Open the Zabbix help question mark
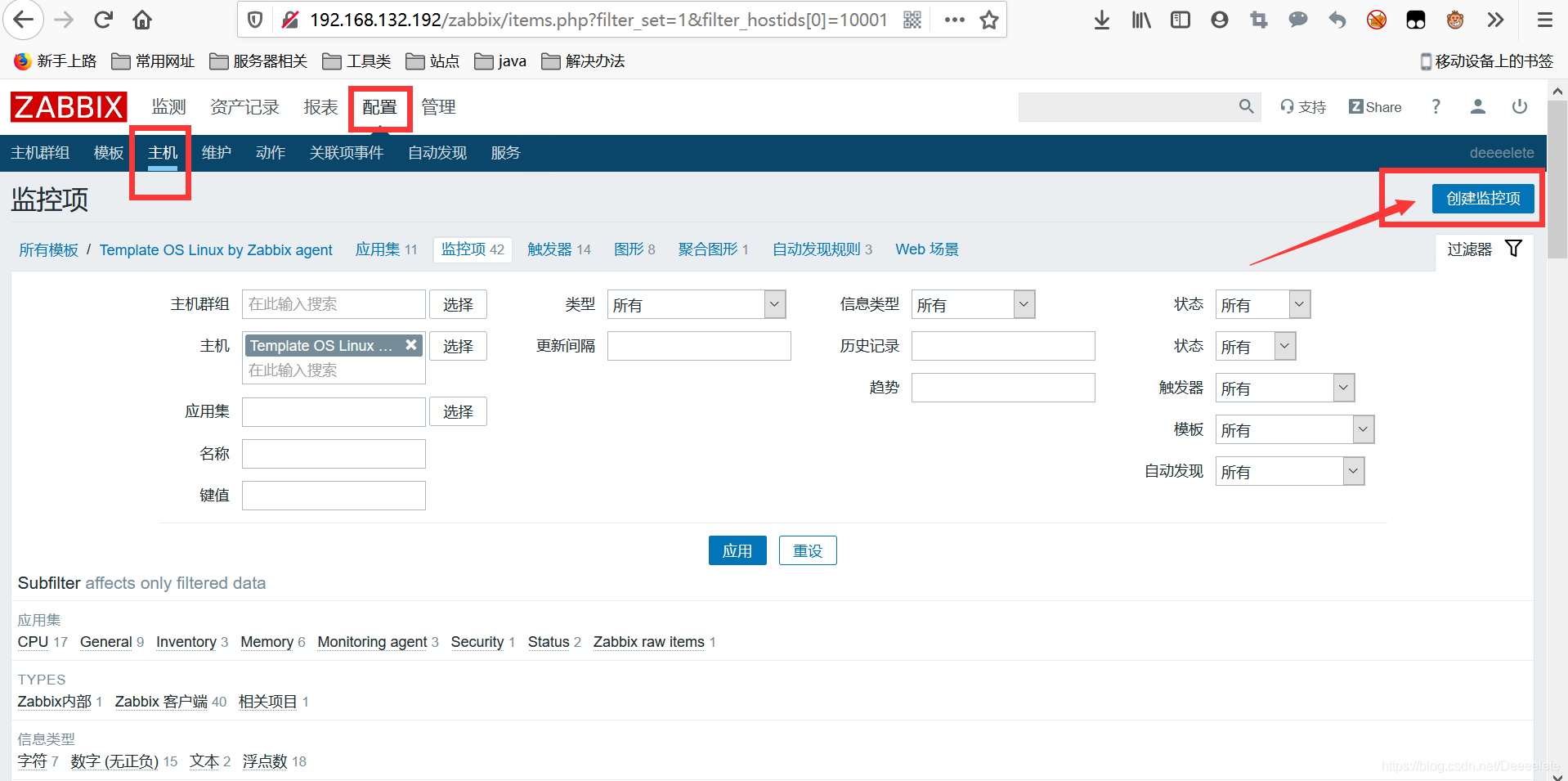 click(1436, 106)
